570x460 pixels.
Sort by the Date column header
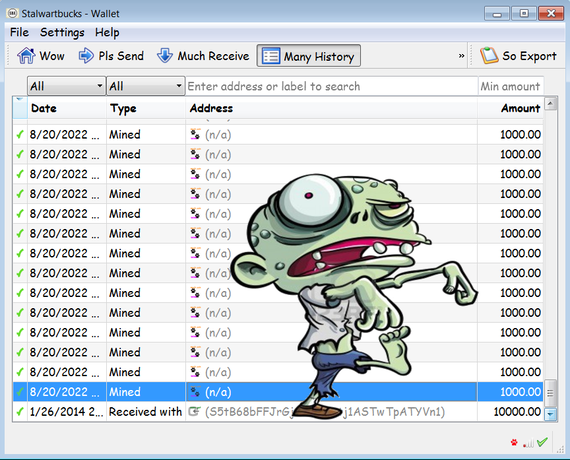coord(67,108)
